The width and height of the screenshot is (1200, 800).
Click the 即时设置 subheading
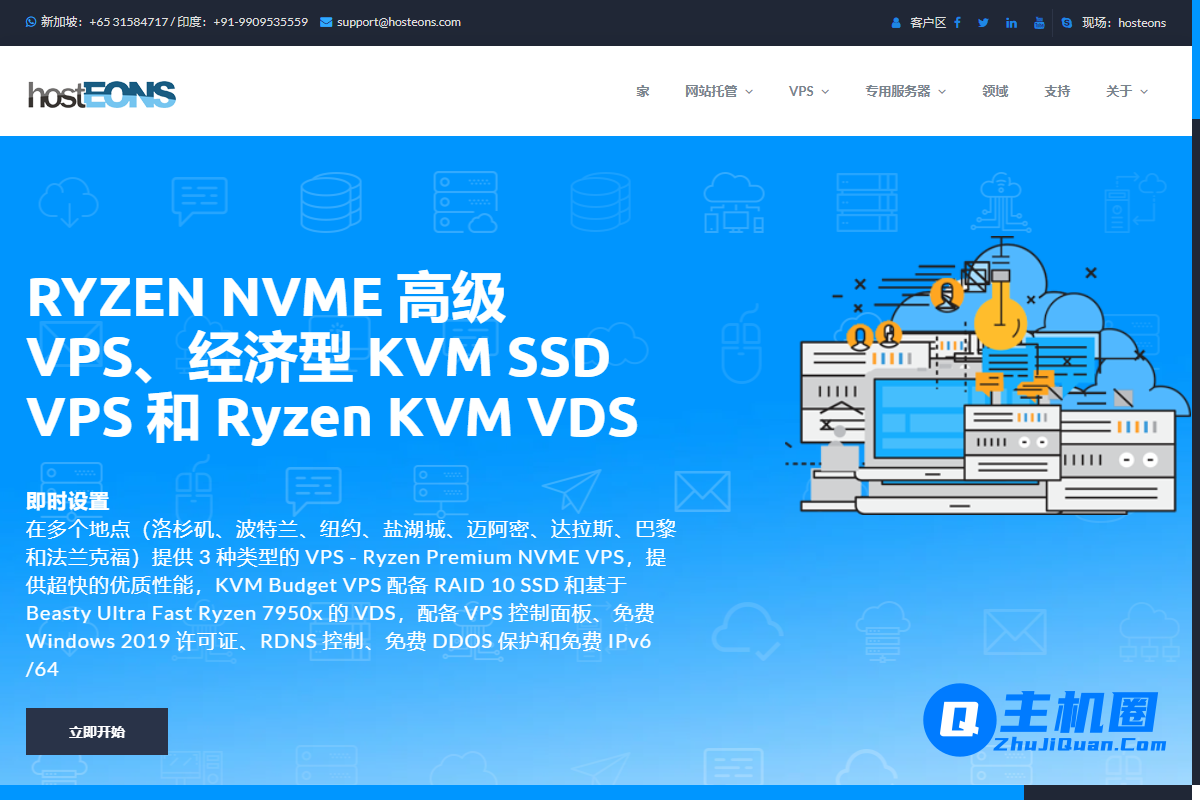coord(68,502)
